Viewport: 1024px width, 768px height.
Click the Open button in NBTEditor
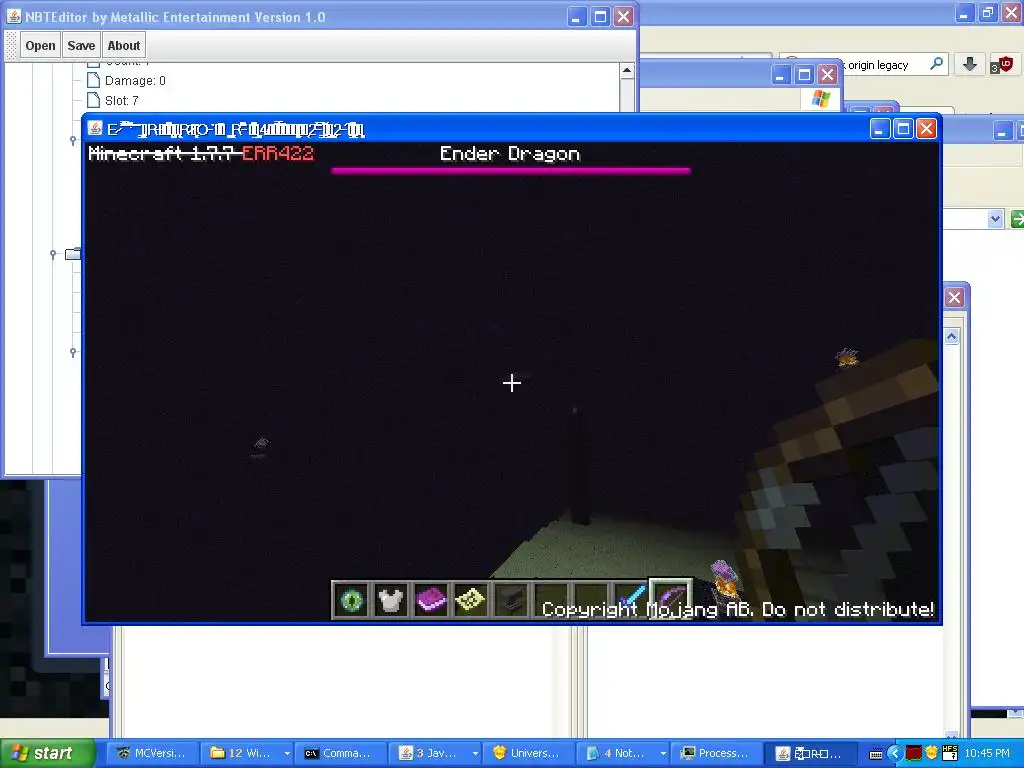pos(40,46)
